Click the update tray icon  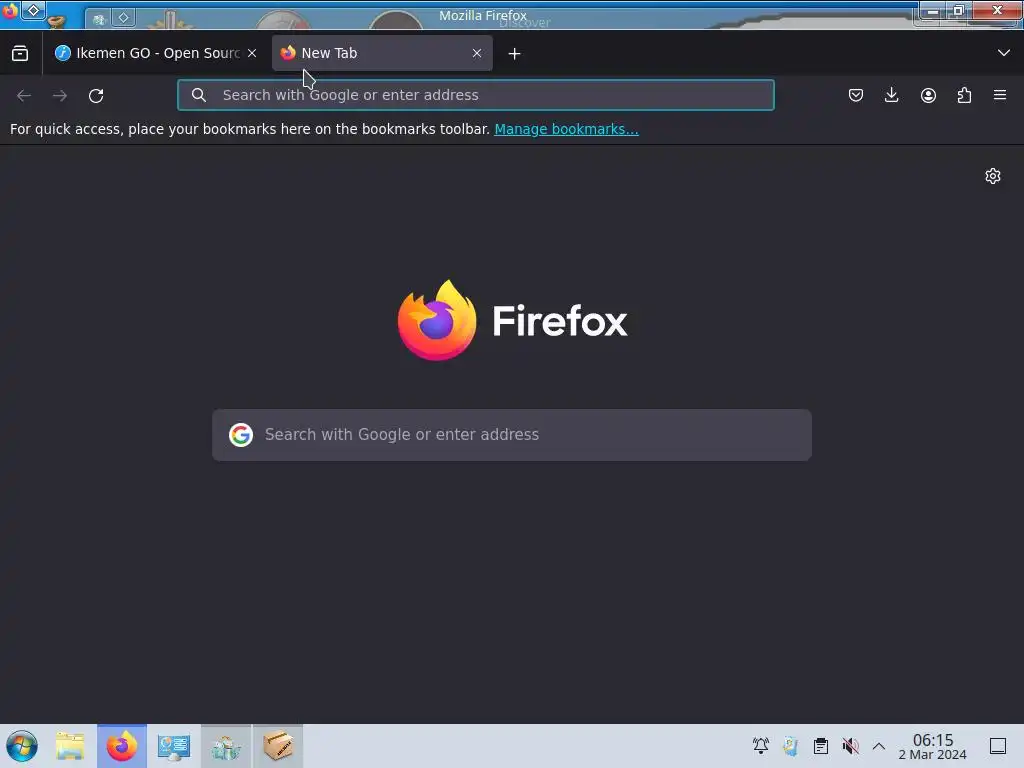pos(791,746)
